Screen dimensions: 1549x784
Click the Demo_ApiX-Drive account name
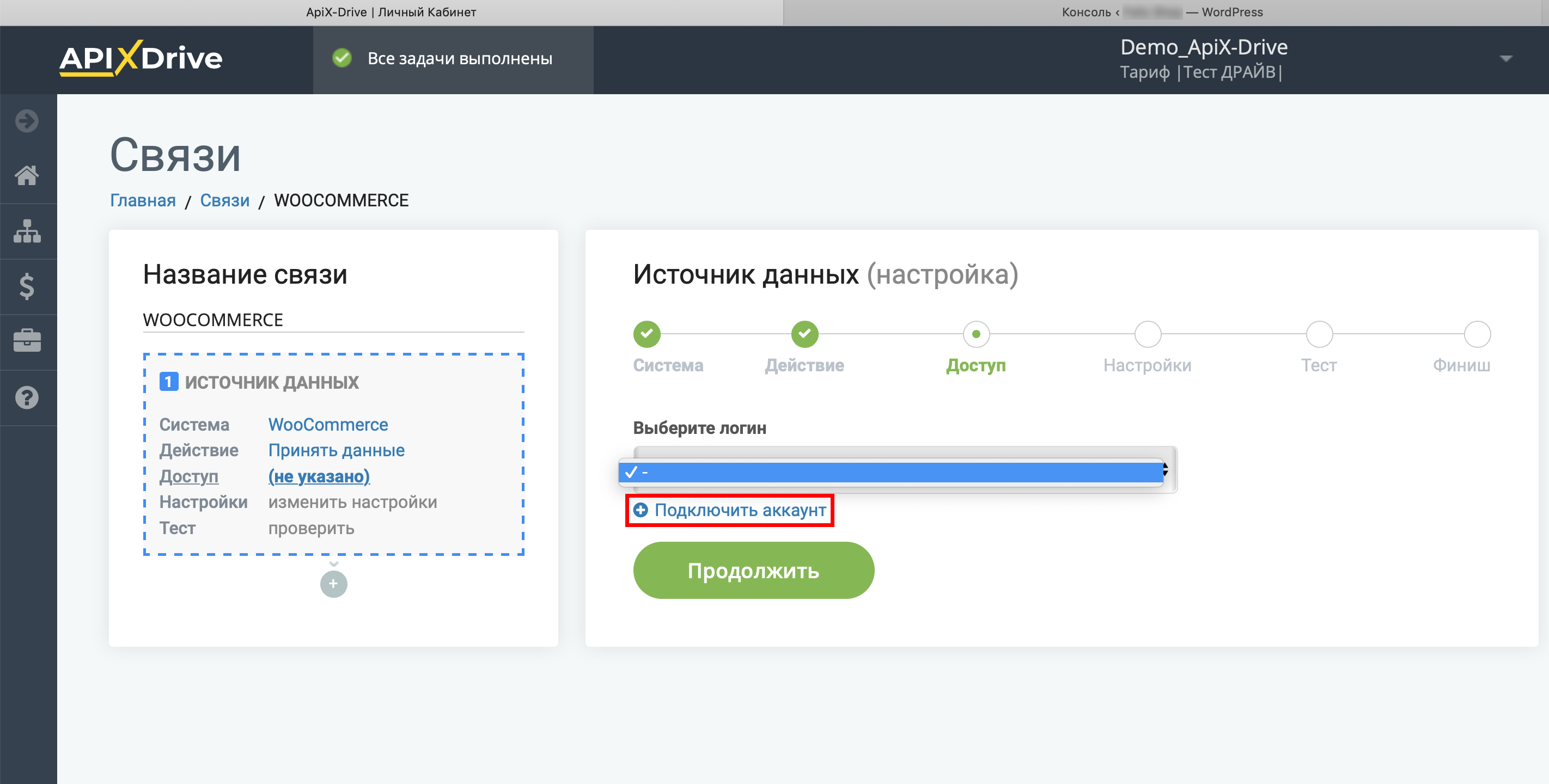(1204, 47)
